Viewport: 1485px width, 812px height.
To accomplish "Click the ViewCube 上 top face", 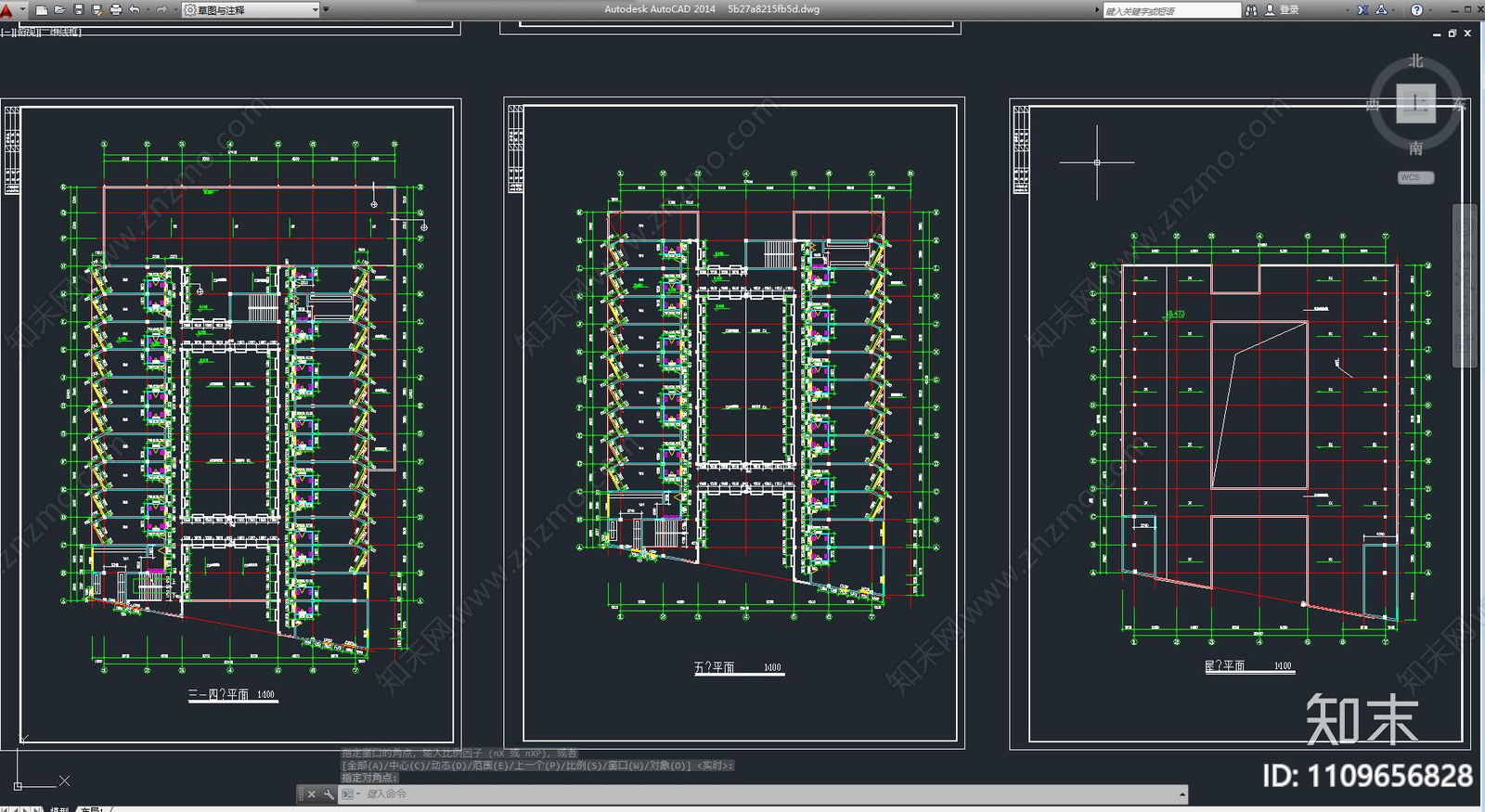I will [1415, 102].
